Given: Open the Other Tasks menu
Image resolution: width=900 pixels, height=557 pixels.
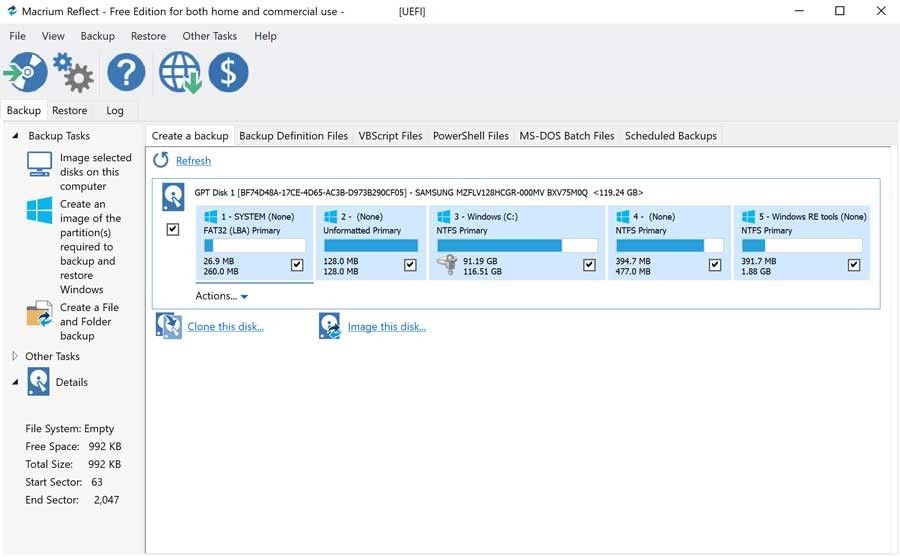Looking at the screenshot, I should point(209,36).
